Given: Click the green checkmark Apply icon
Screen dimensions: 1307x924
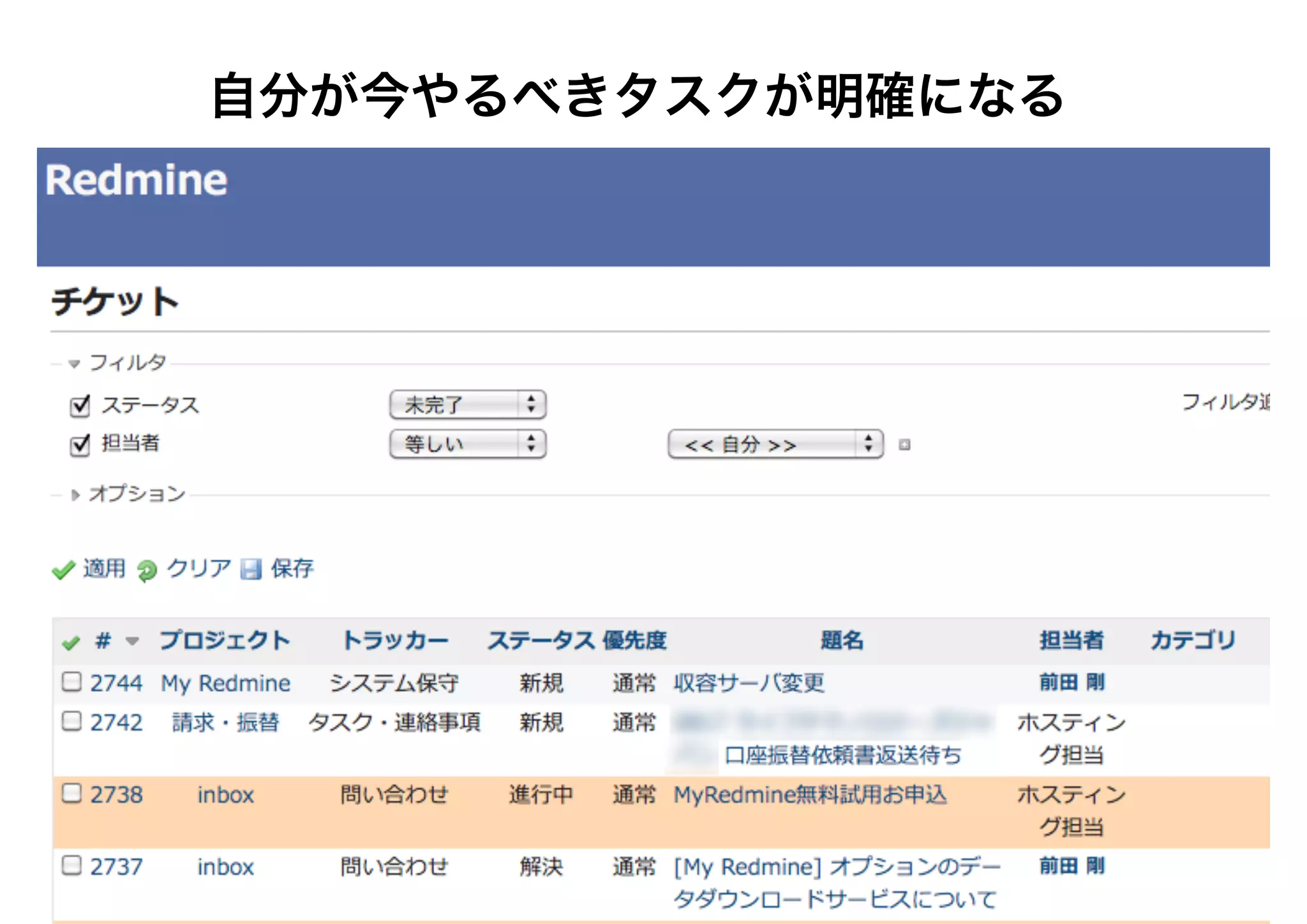Looking at the screenshot, I should [64, 569].
